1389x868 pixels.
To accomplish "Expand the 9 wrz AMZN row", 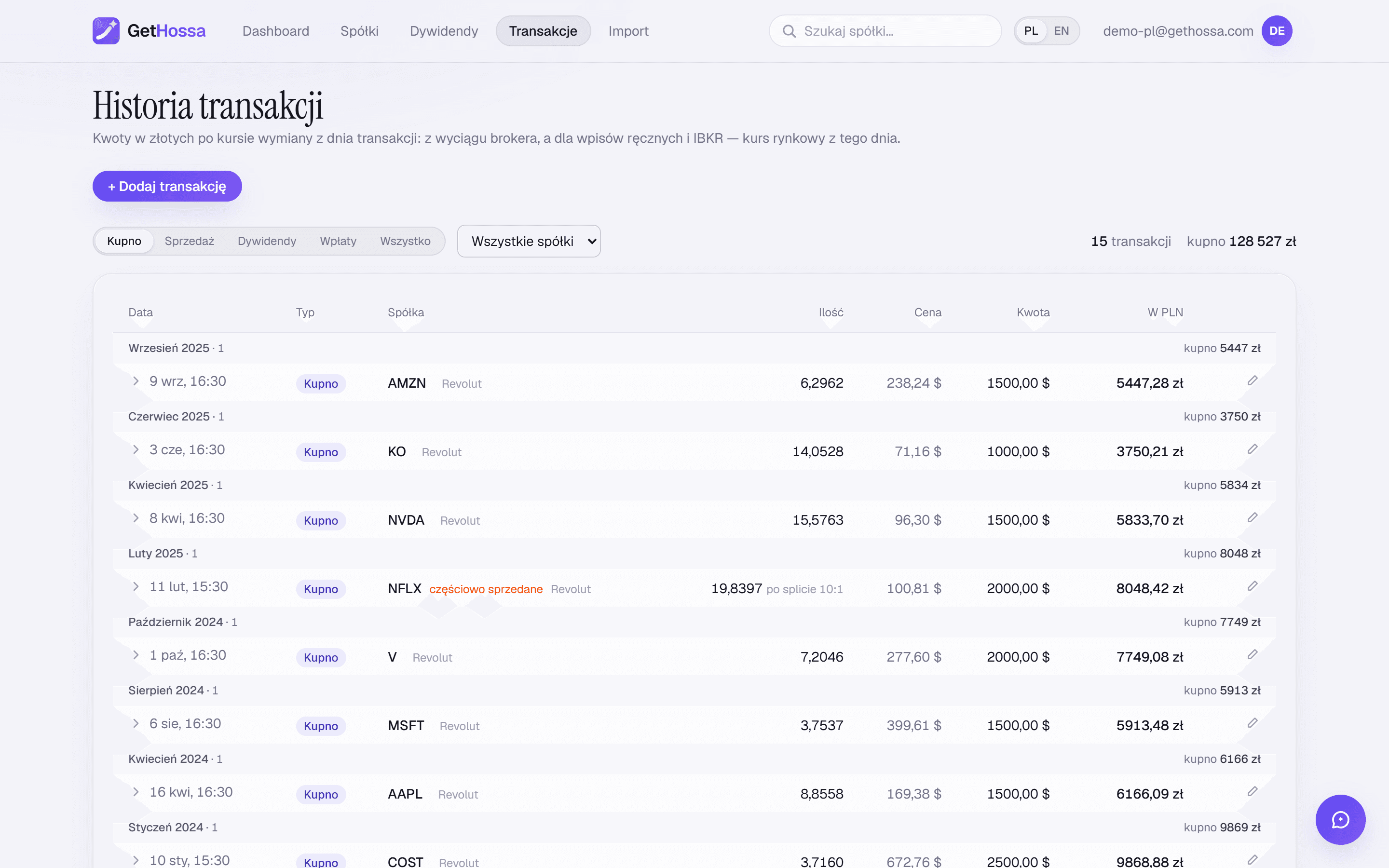I will (x=136, y=381).
